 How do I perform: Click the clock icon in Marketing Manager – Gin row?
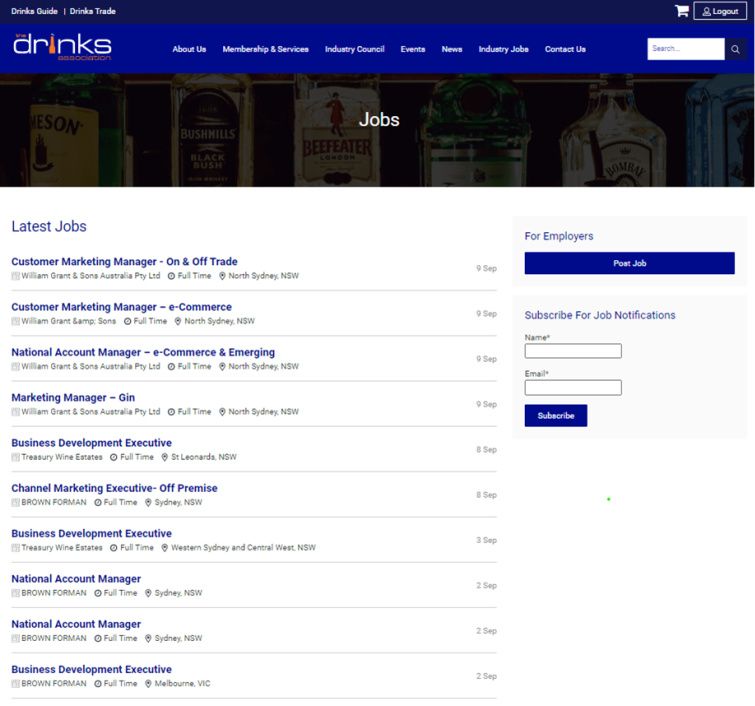tap(171, 412)
